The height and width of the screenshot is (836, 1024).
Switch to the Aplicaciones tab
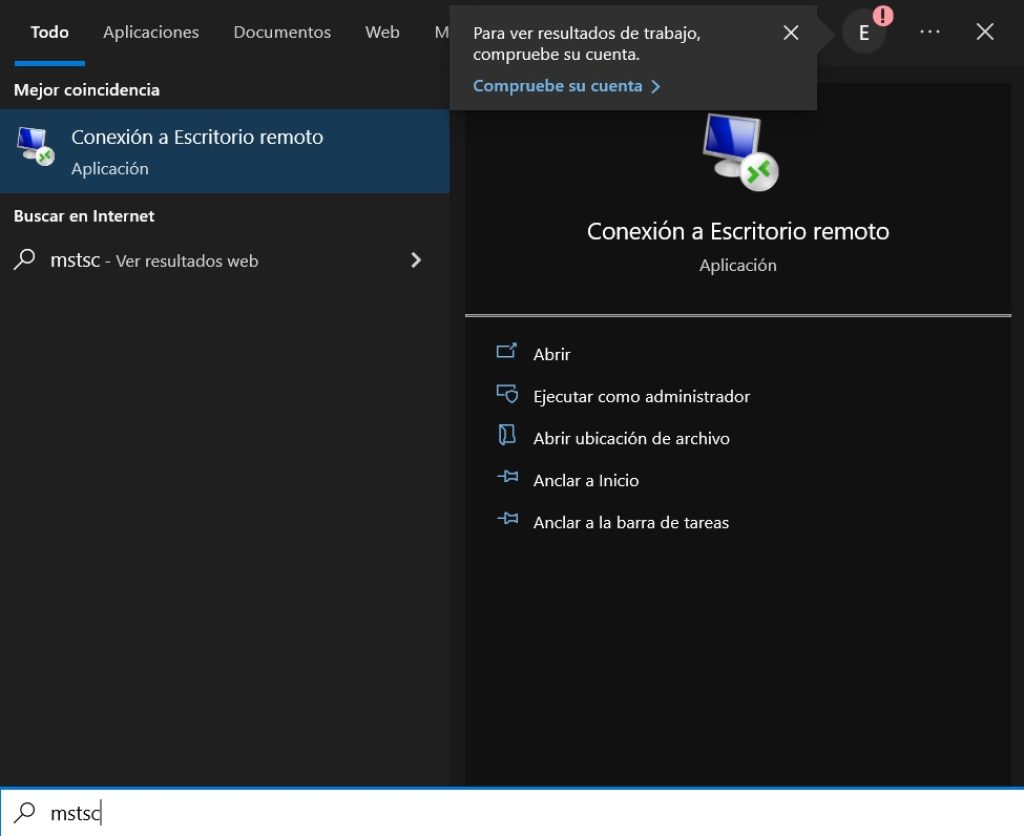(150, 32)
